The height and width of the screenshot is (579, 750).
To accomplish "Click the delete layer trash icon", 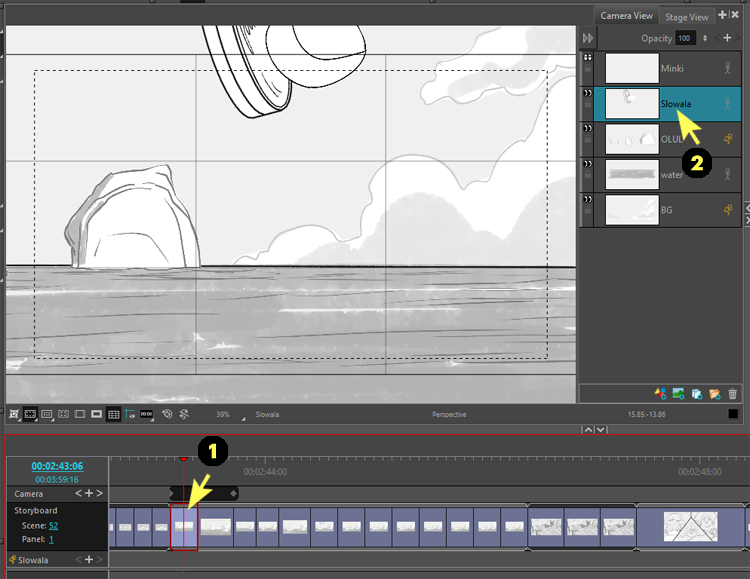I will coord(733,394).
